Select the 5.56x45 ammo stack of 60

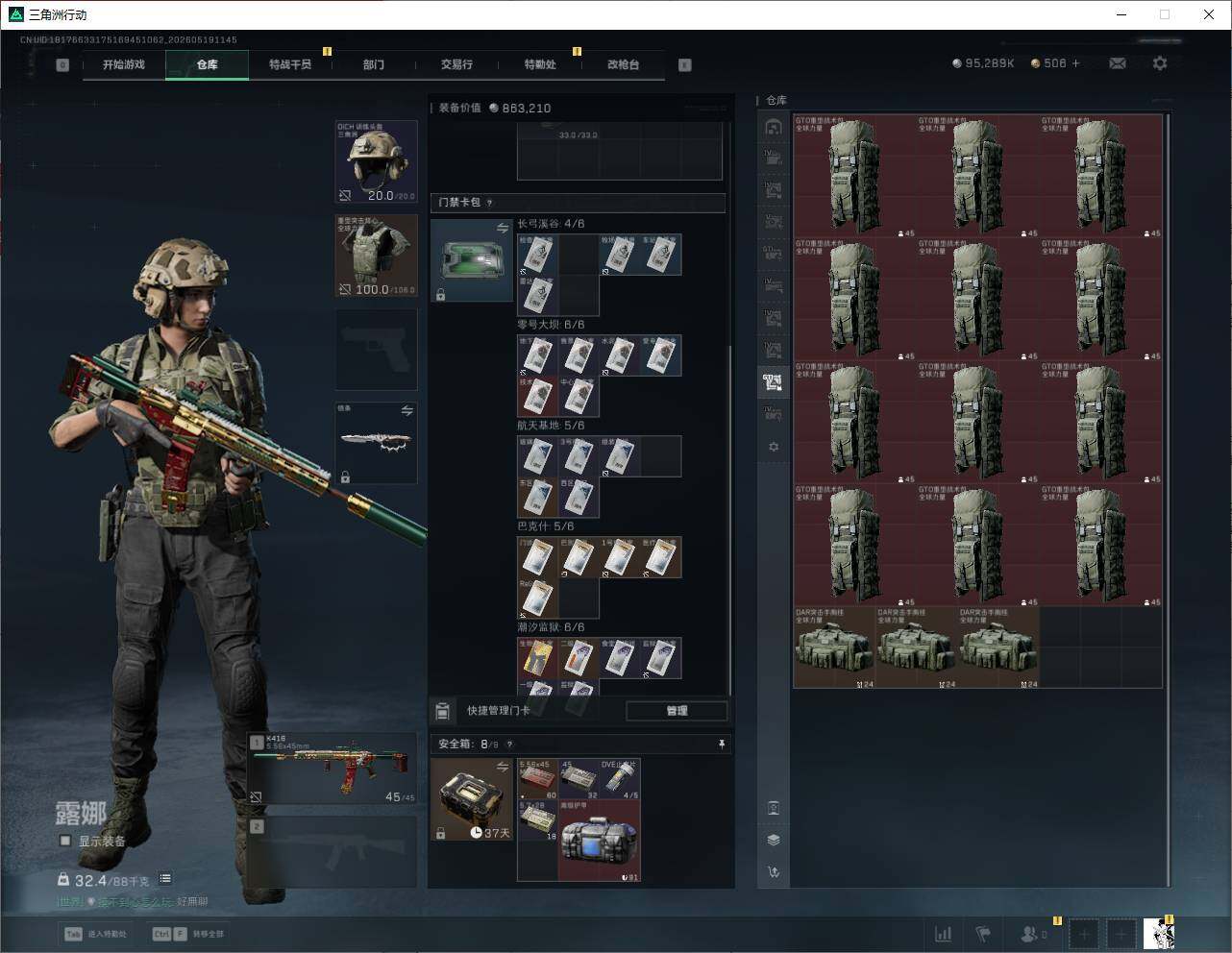[538, 779]
